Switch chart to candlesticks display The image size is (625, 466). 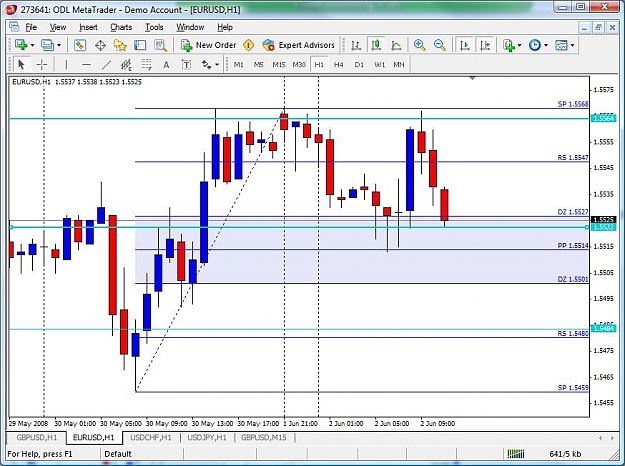coord(376,45)
